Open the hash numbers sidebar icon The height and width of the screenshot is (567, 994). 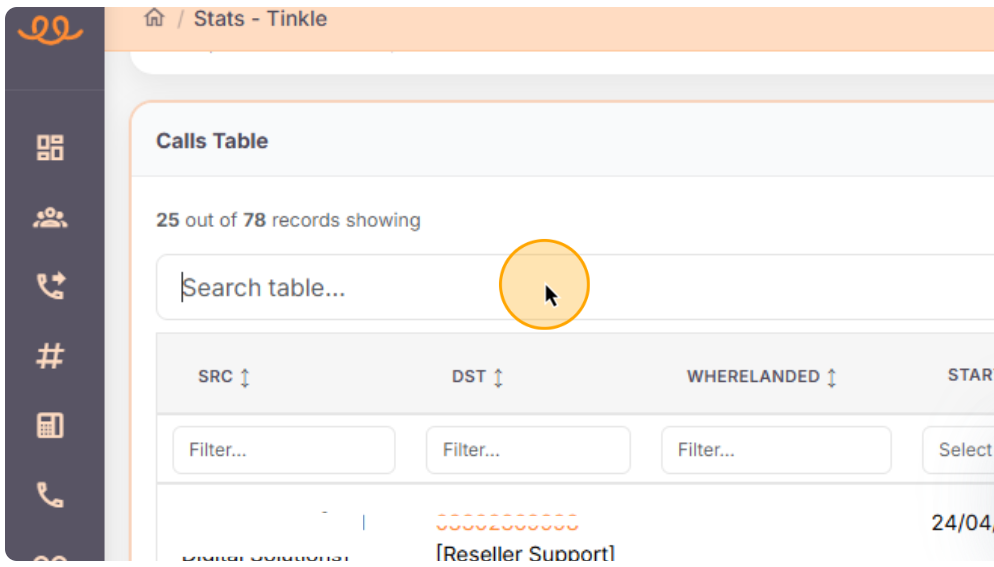tap(50, 356)
